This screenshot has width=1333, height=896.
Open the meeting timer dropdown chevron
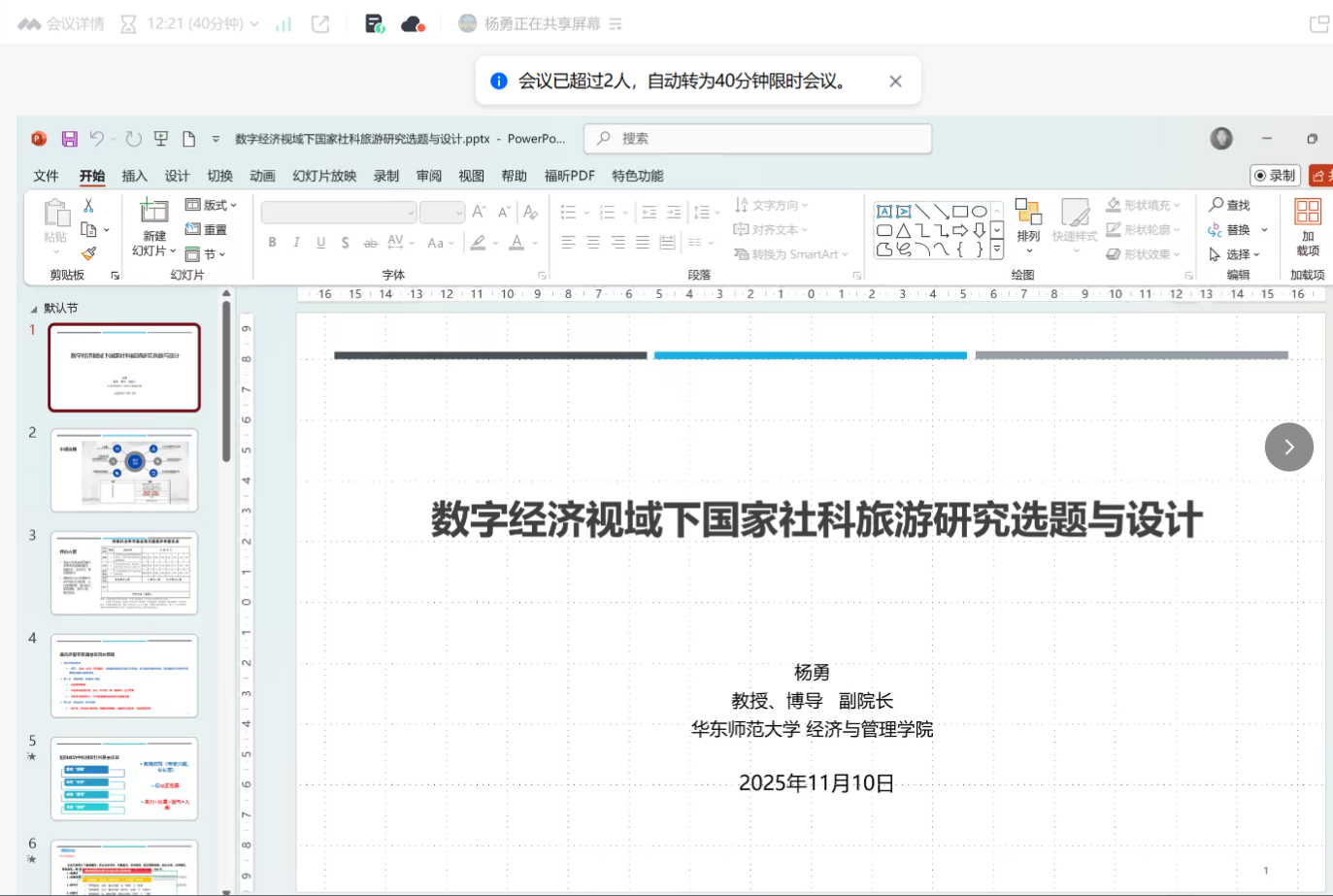(x=254, y=24)
